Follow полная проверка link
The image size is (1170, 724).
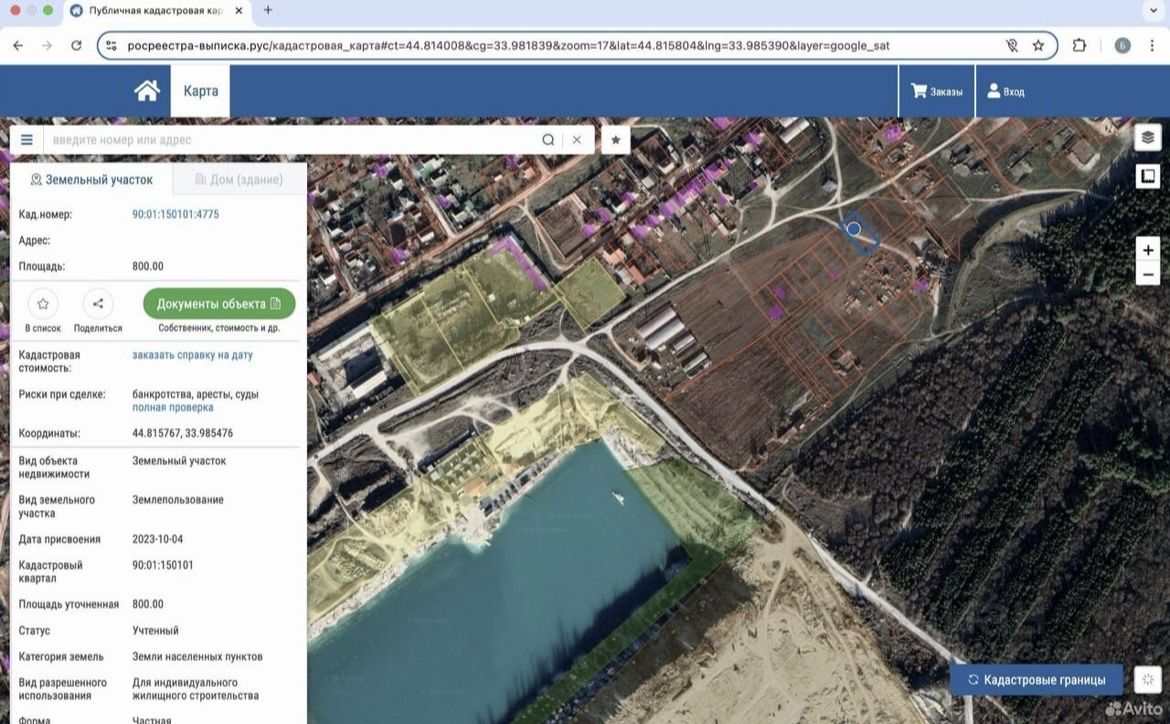pos(172,408)
